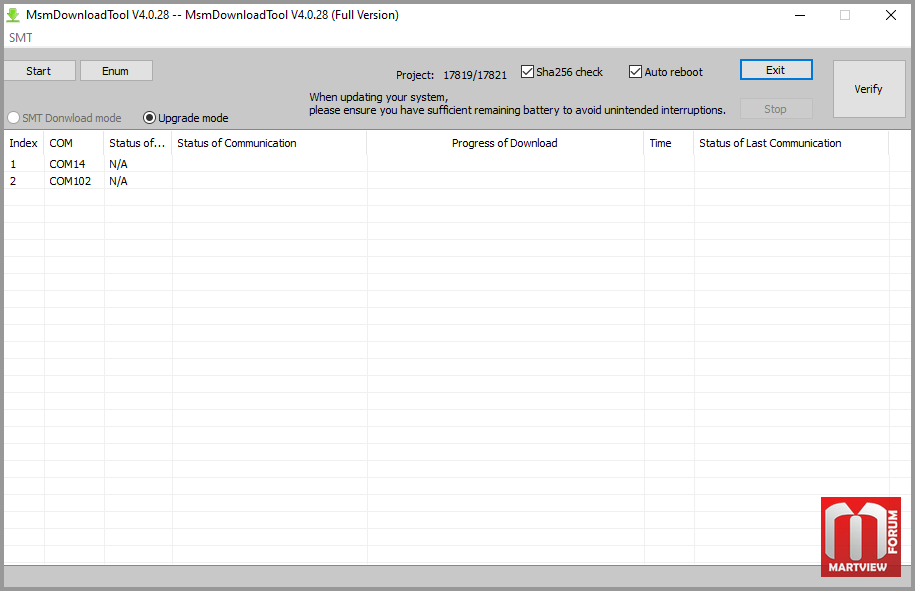Click the grayed-out Stop button
The width and height of the screenshot is (915, 591).
click(x=776, y=109)
